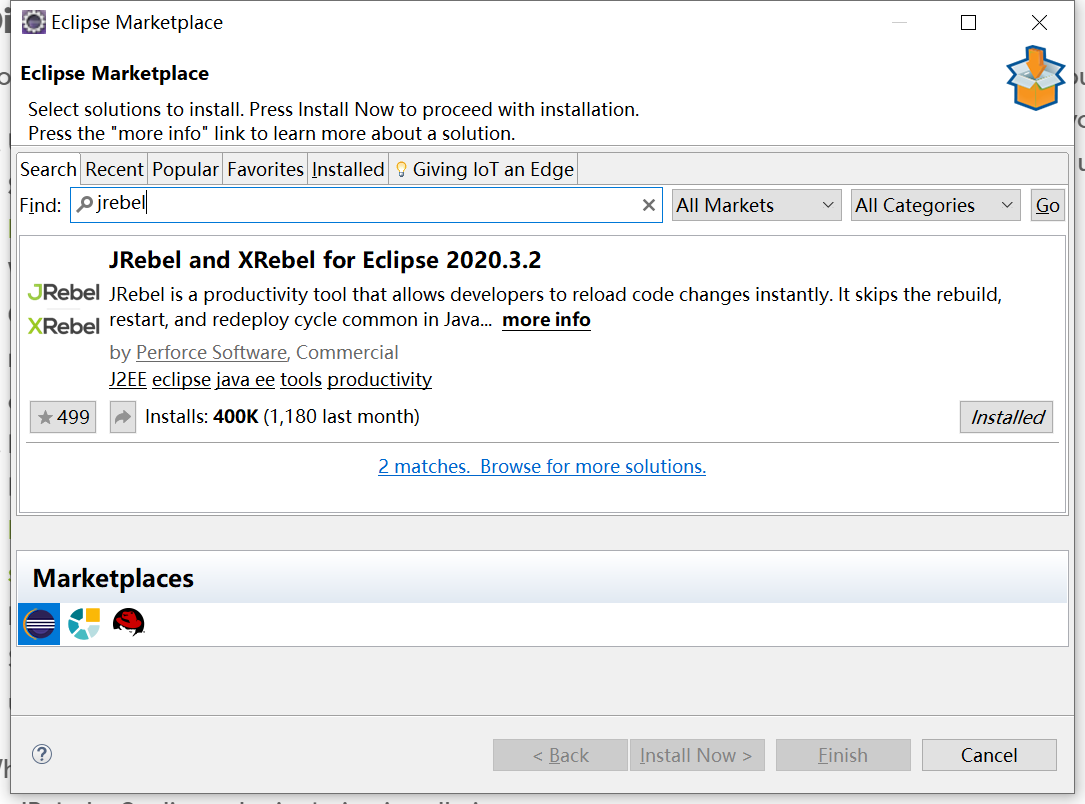The width and height of the screenshot is (1085, 804).
Task: Open the Giving IoT an Edge tab
Action: tap(484, 170)
